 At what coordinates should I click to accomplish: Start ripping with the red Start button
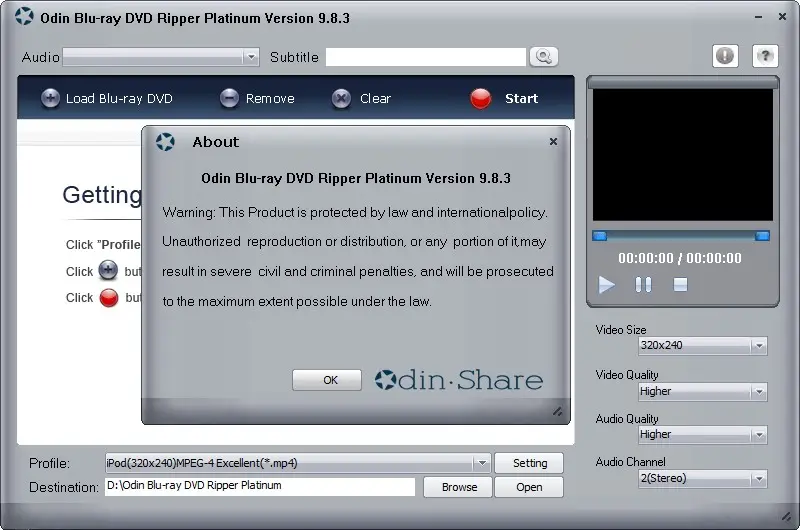click(481, 98)
